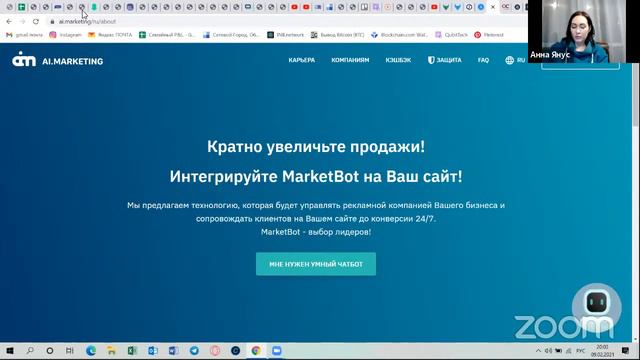Click the РУС input language indicator
This screenshot has width=640, height=360.
(x=580, y=351)
